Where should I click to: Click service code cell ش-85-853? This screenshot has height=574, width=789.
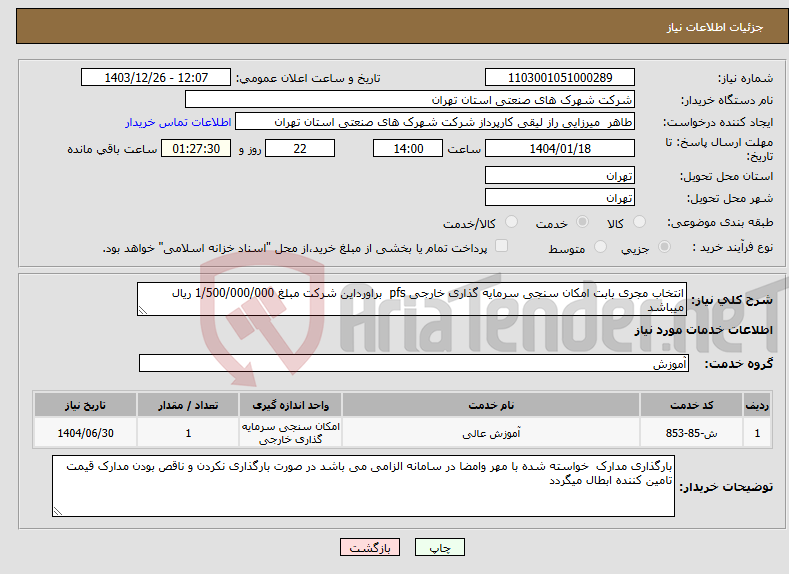(691, 433)
